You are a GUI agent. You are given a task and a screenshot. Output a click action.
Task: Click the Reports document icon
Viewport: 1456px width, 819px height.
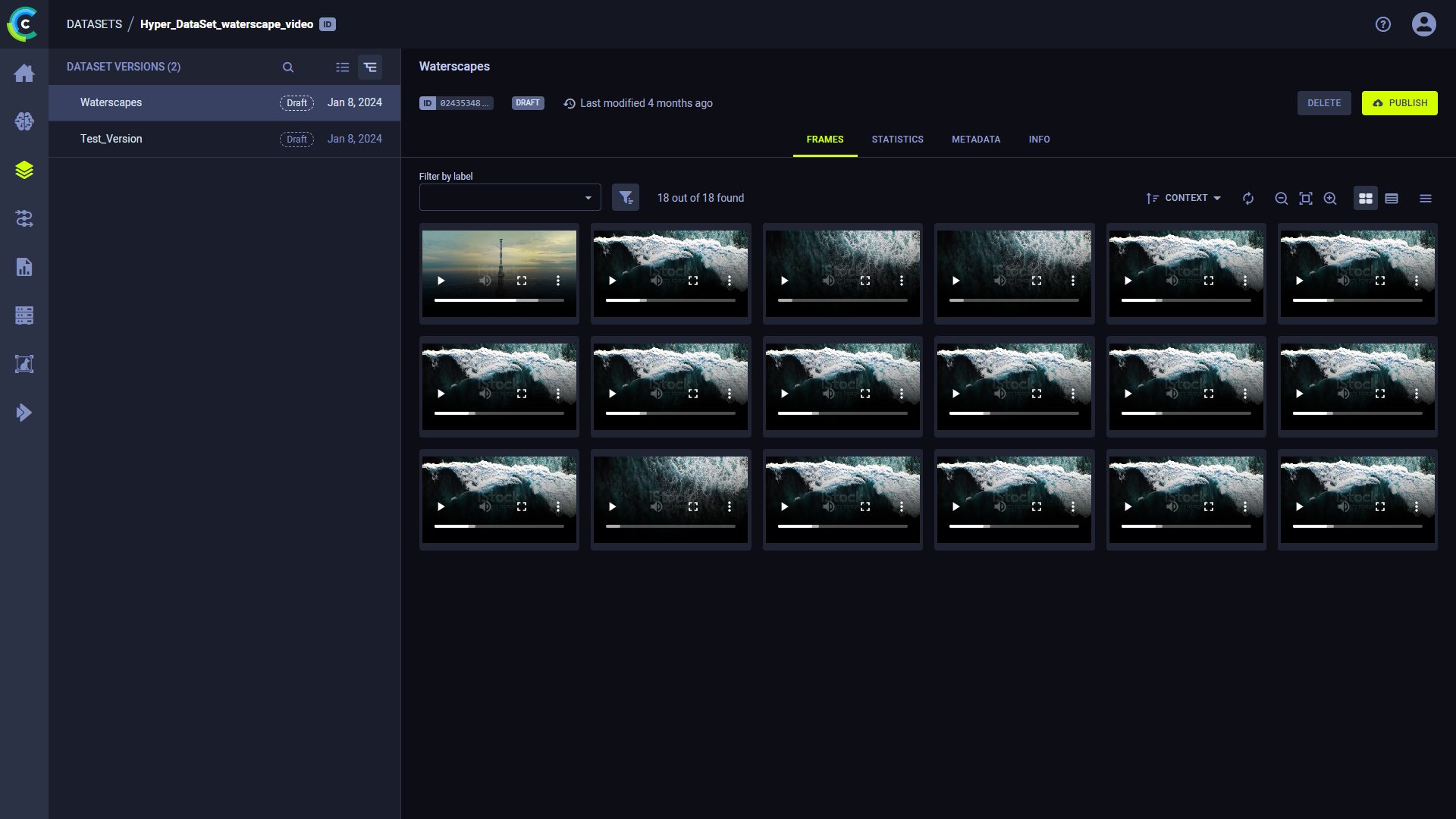click(x=24, y=267)
